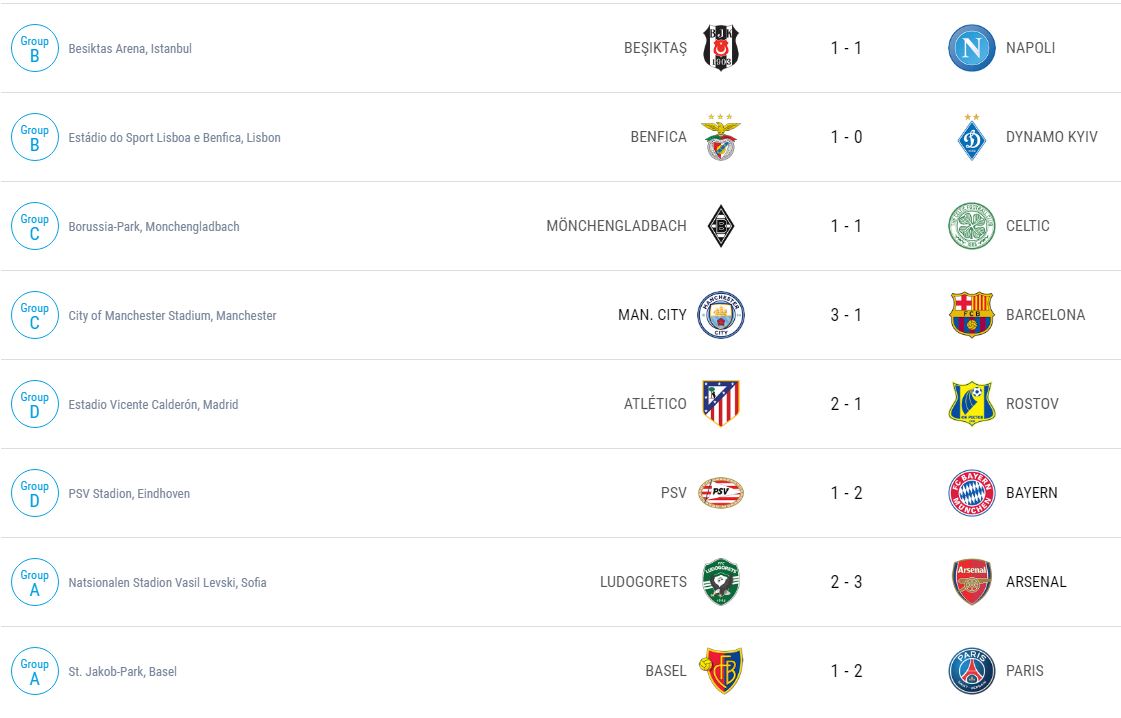Screen dimensions: 1121x718
Task: Click the Atlético Madrid crest
Action: (x=721, y=404)
